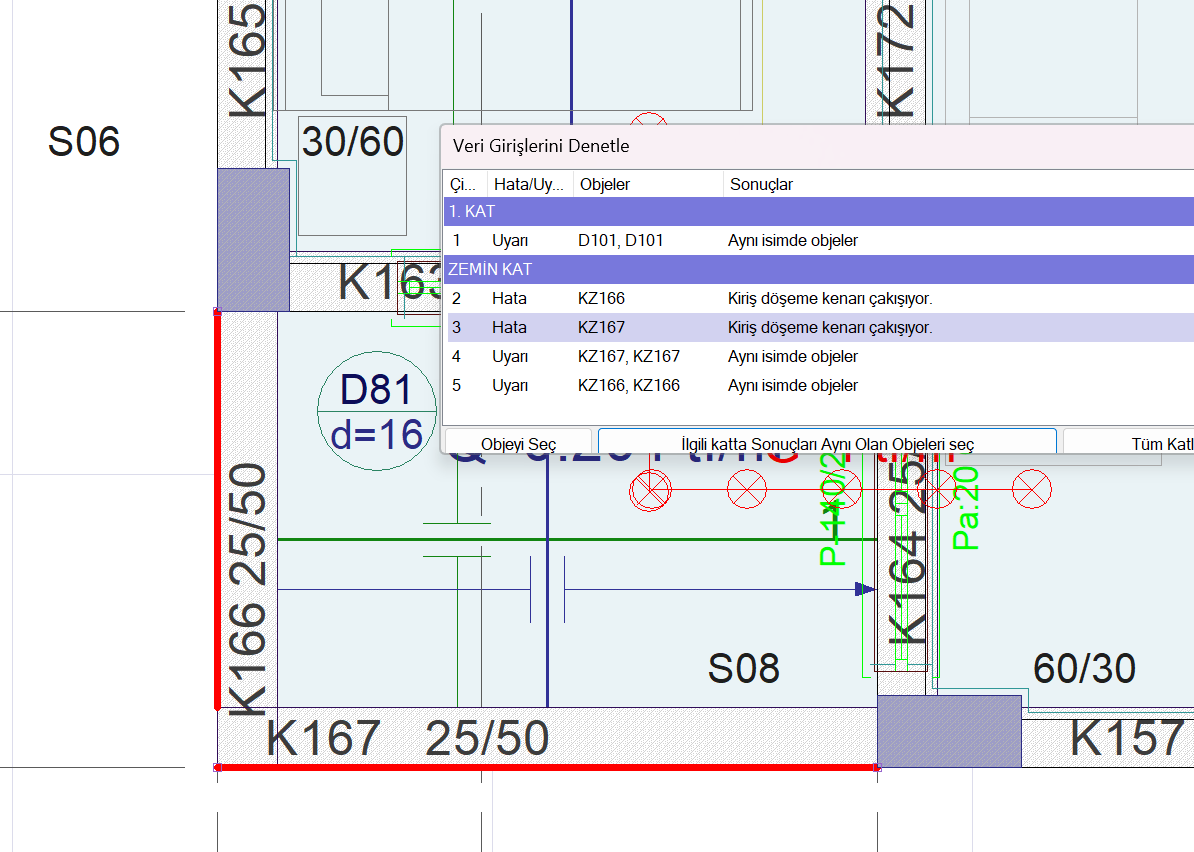The image size is (1194, 852).
Task: Select the "1. KAT" group row
Action: (x=819, y=212)
